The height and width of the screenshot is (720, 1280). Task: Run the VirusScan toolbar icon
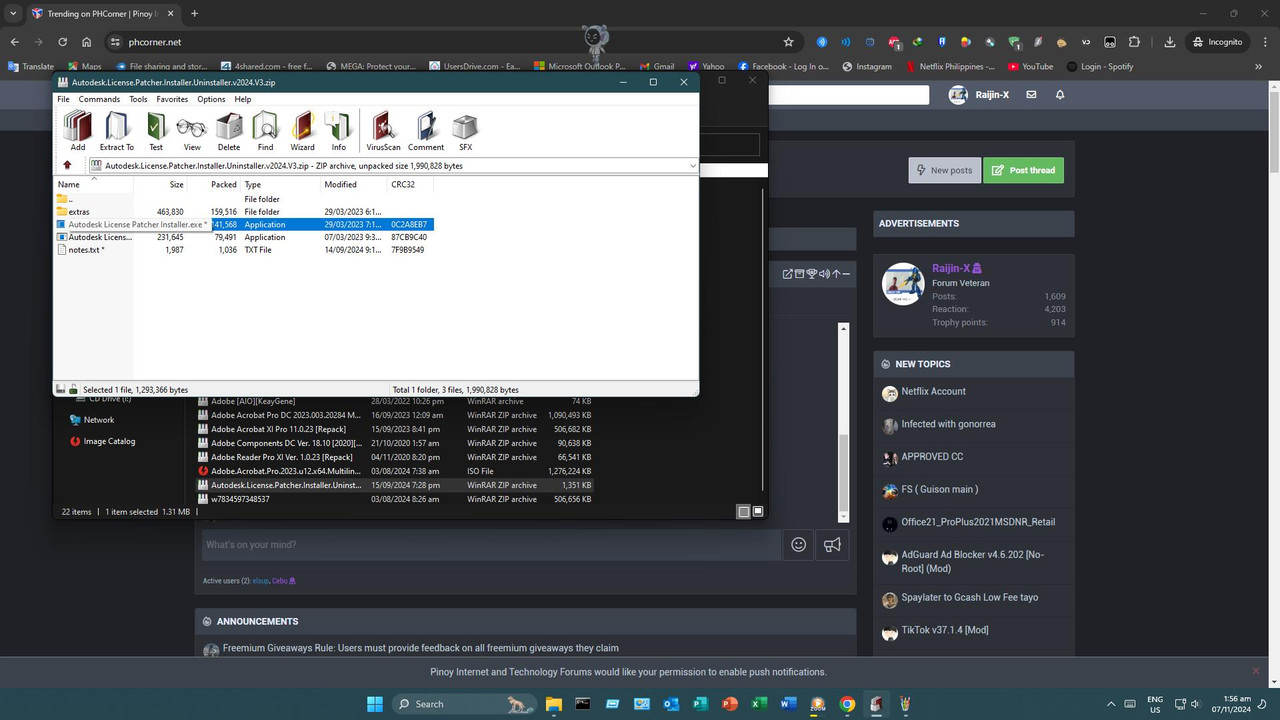pyautogui.click(x=383, y=131)
